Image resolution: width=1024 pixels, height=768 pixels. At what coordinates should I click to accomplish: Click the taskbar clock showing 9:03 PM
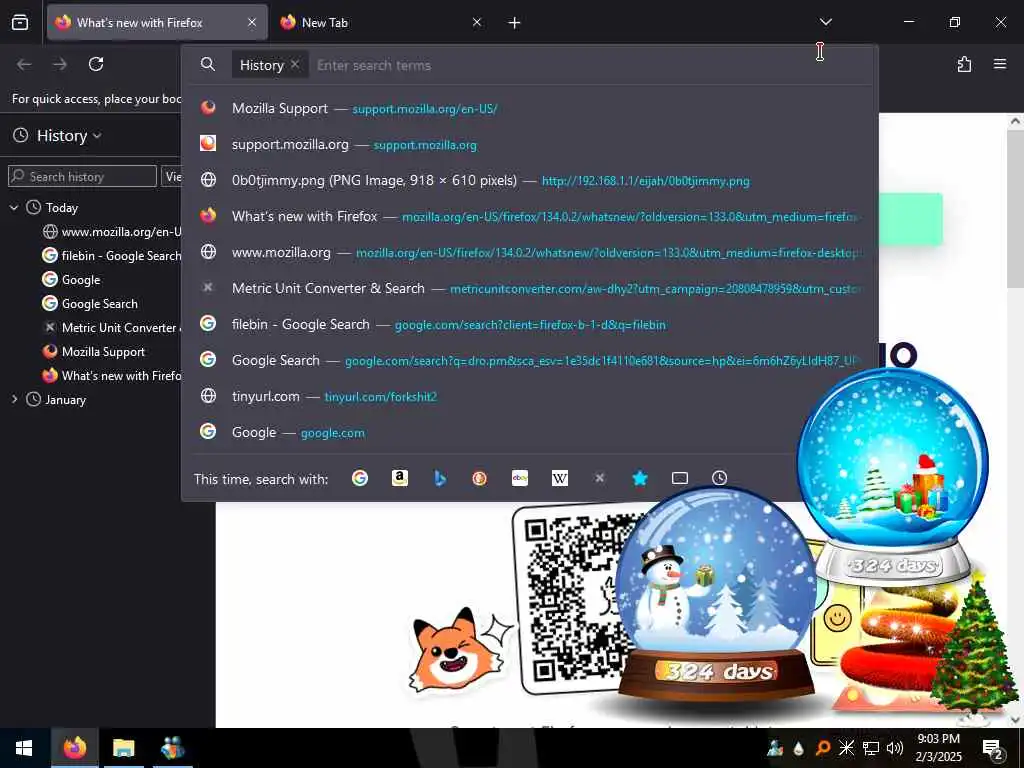pos(938,748)
